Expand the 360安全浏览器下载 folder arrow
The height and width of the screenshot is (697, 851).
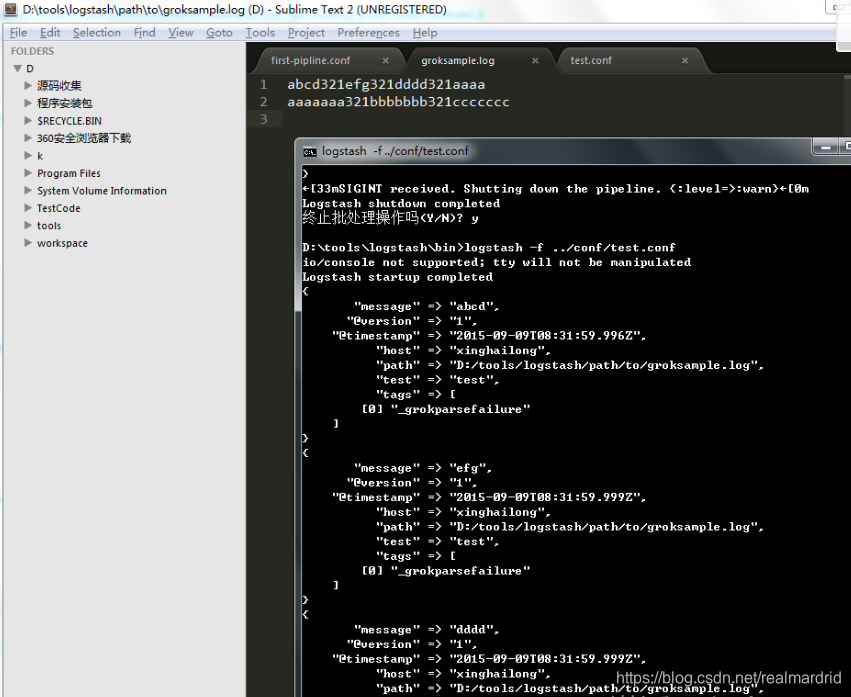click(28, 138)
